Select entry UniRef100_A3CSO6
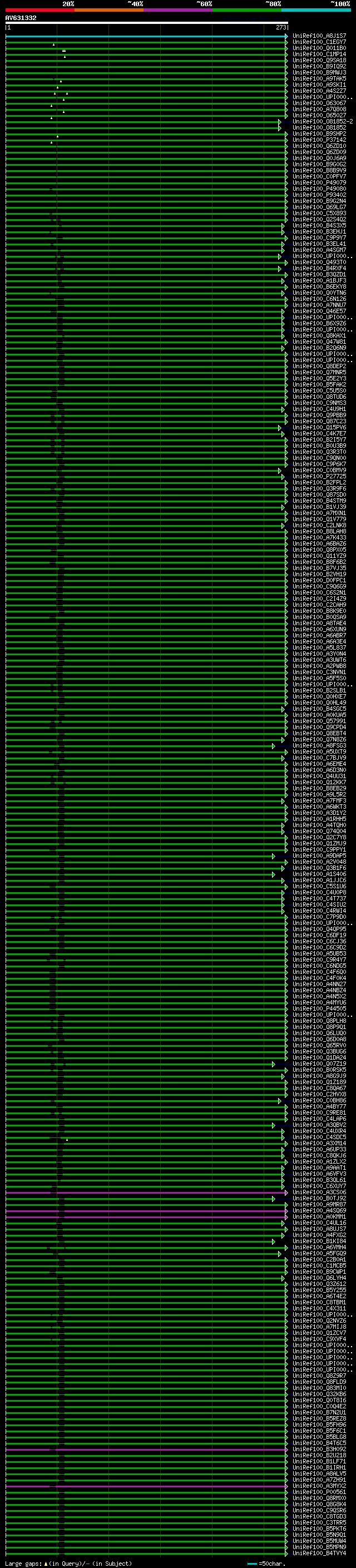This screenshot has height=1568, width=356. click(x=319, y=1193)
